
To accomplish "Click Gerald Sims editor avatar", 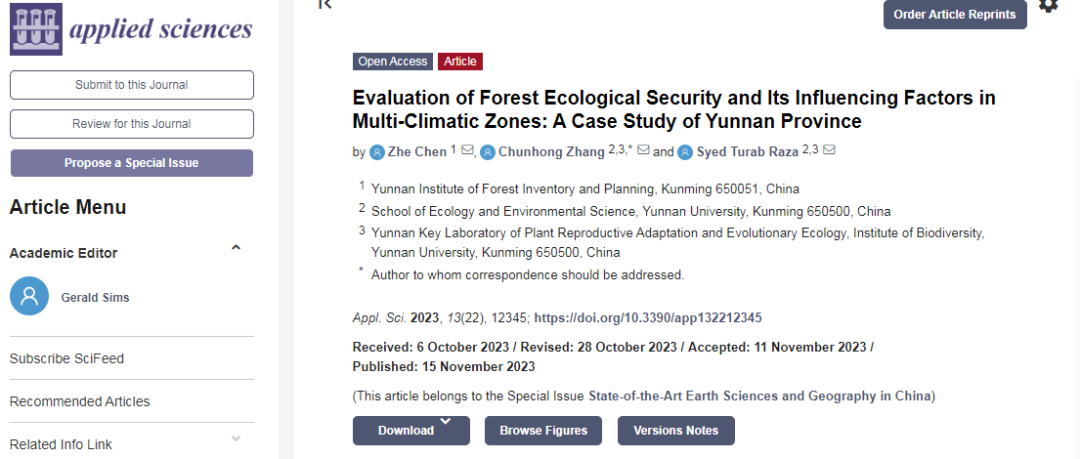I will pyautogui.click(x=29, y=296).
